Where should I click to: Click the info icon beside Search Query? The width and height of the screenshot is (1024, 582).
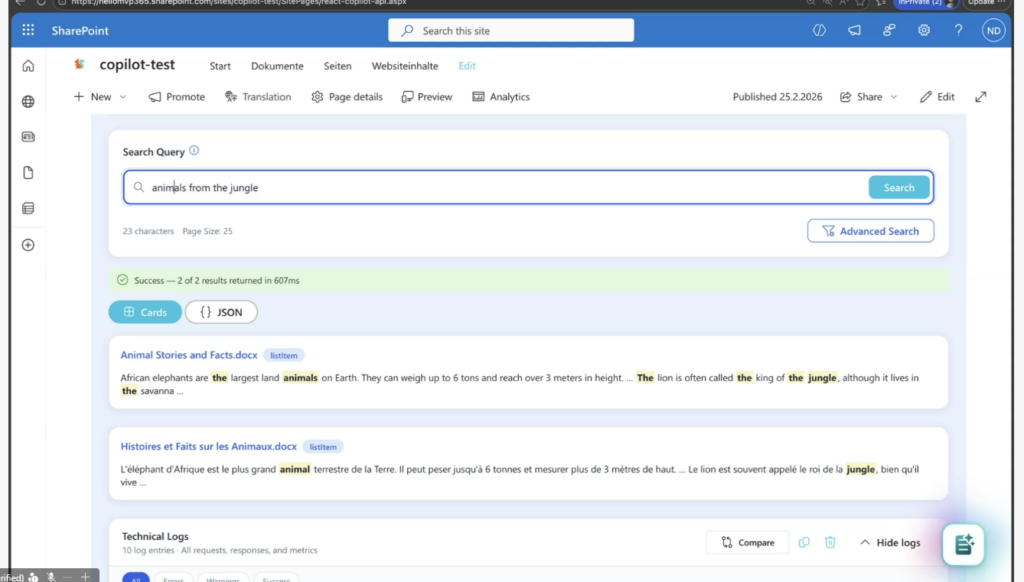click(194, 151)
